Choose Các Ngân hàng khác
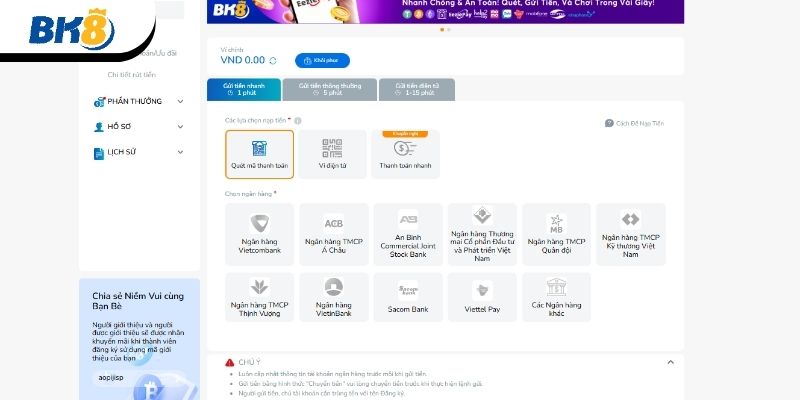This screenshot has height=400, width=800. click(556, 297)
